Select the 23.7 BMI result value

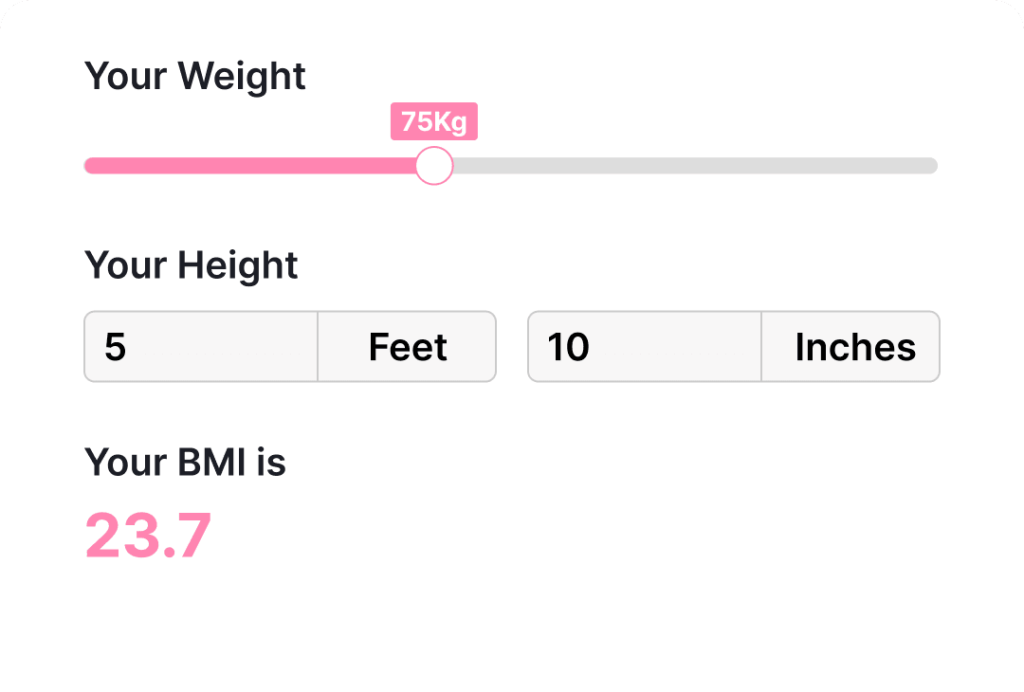[x=148, y=535]
